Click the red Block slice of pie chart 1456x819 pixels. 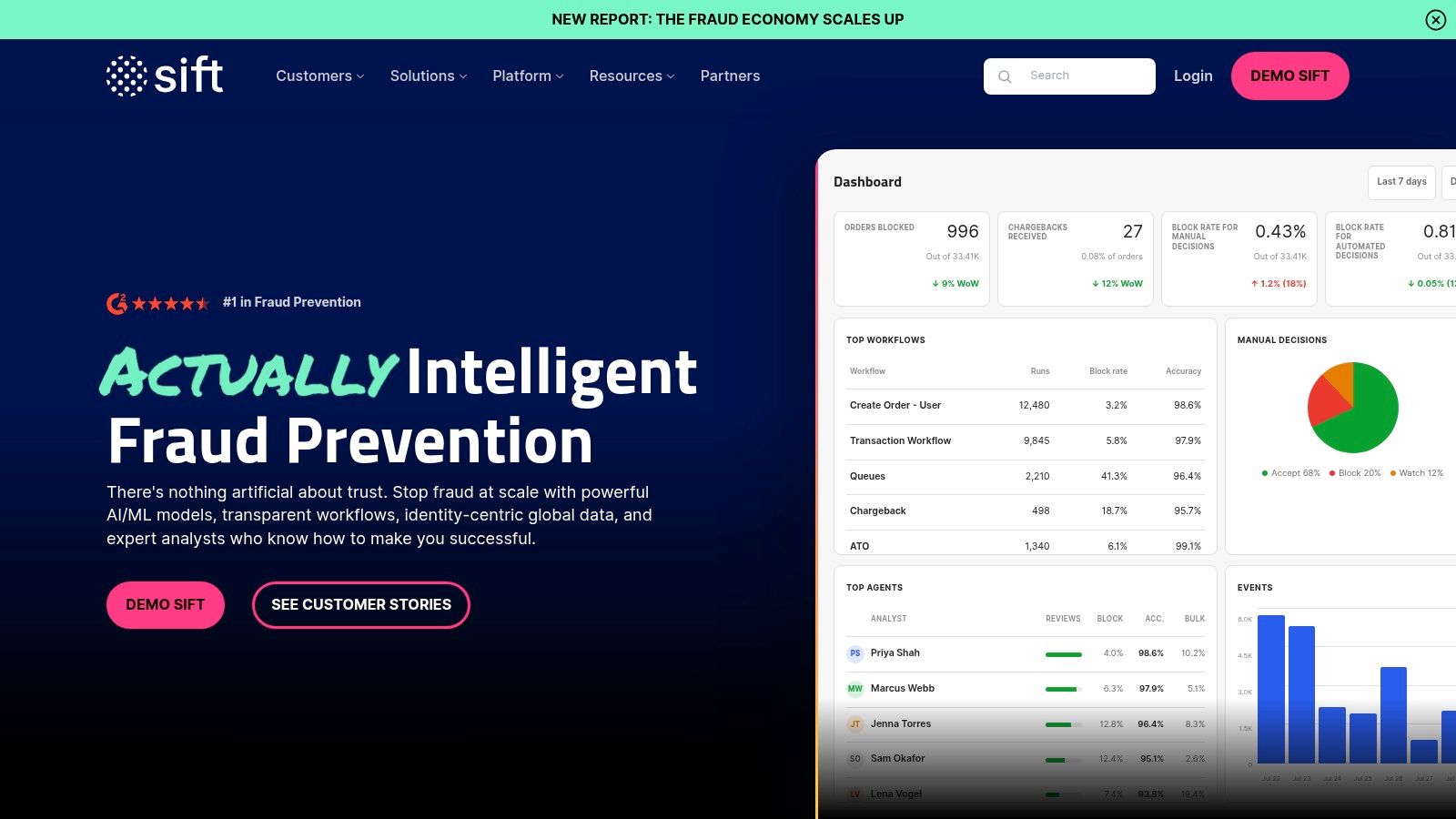point(1326,400)
